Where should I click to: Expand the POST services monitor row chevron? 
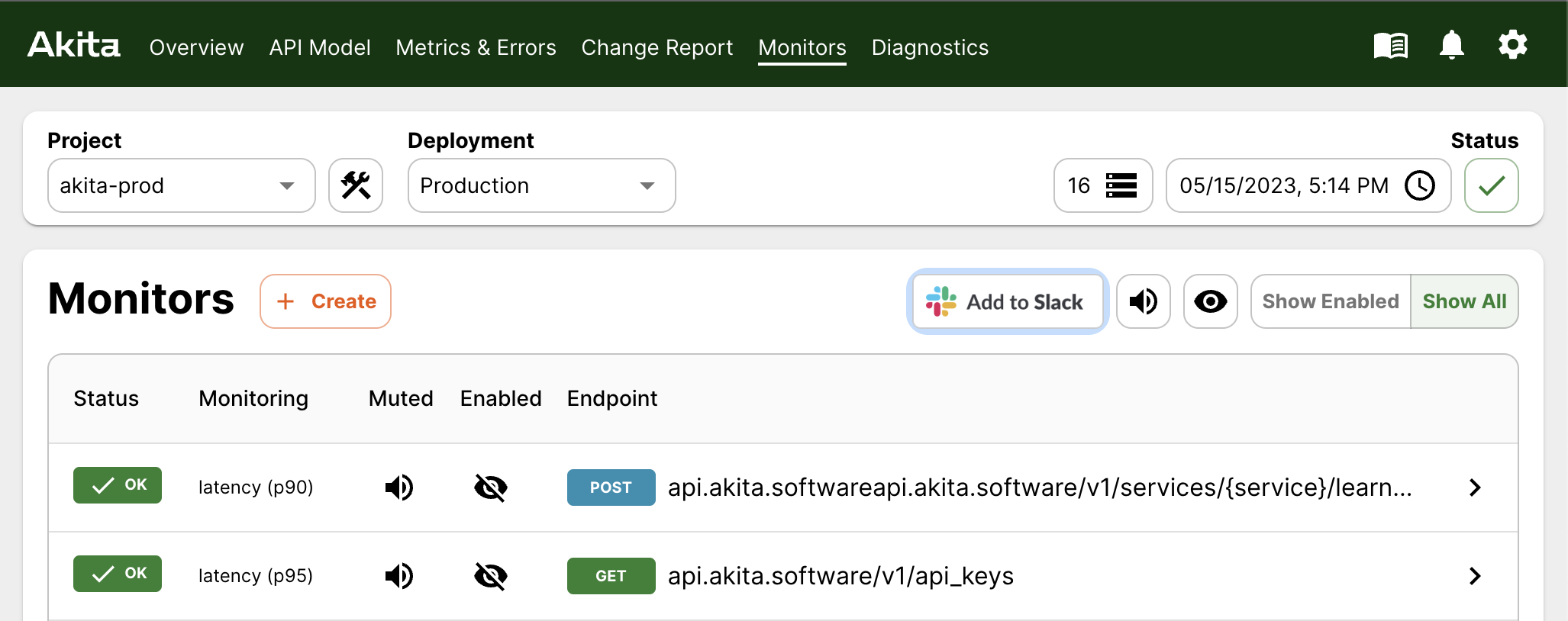(x=1475, y=487)
